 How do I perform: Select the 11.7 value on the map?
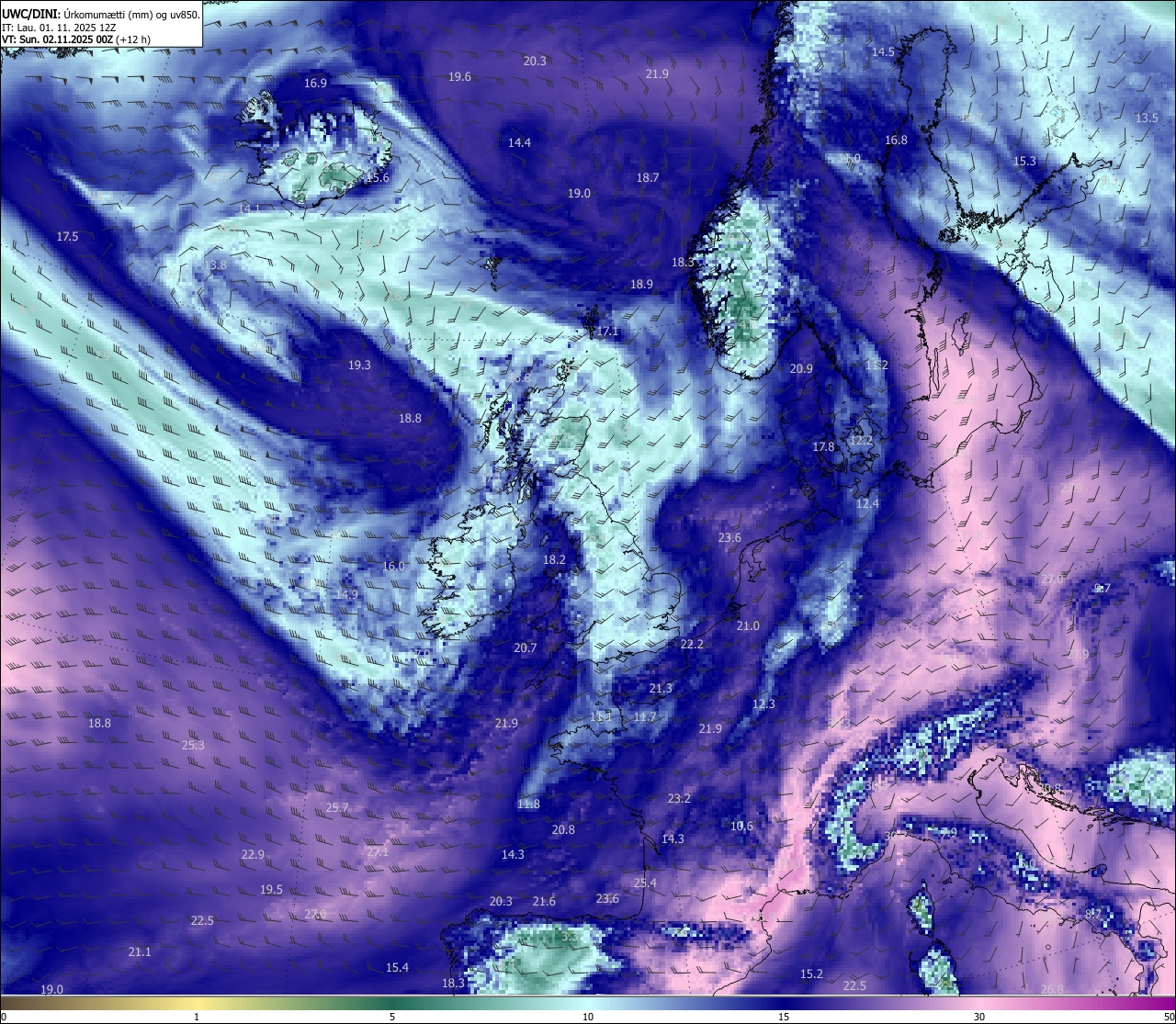tap(645, 716)
